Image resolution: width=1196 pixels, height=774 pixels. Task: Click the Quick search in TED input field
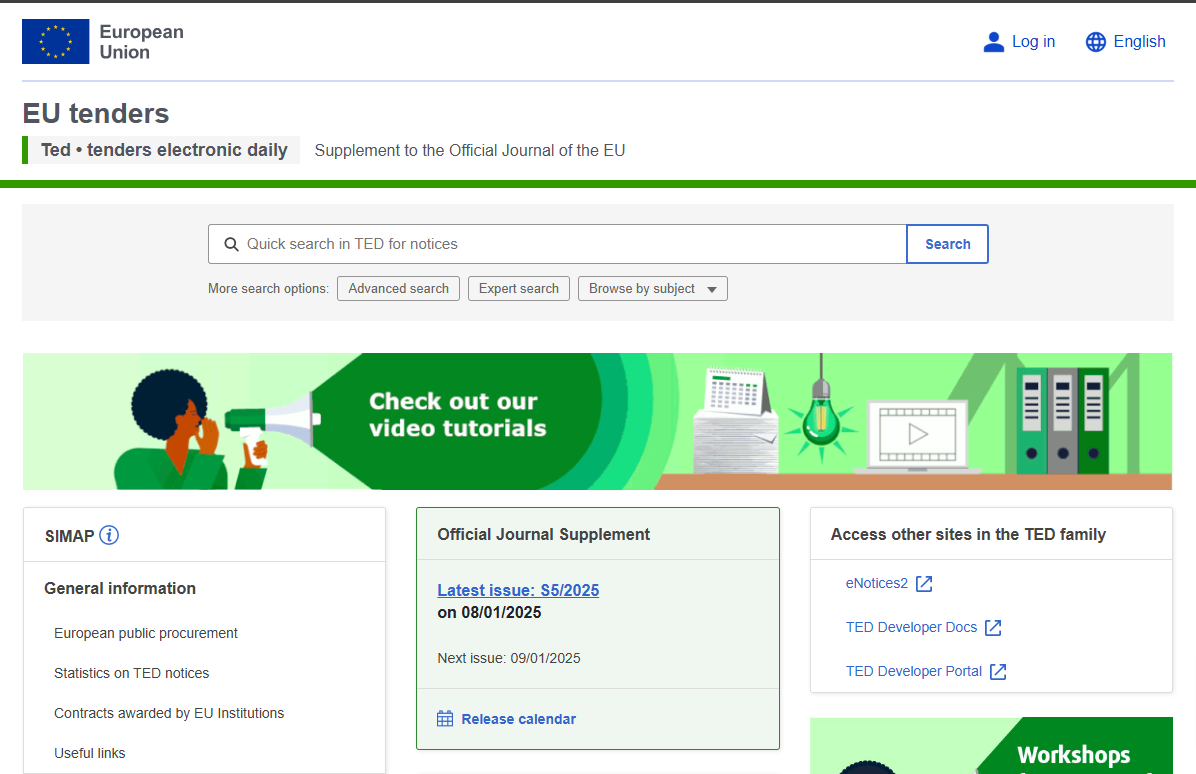coord(557,244)
